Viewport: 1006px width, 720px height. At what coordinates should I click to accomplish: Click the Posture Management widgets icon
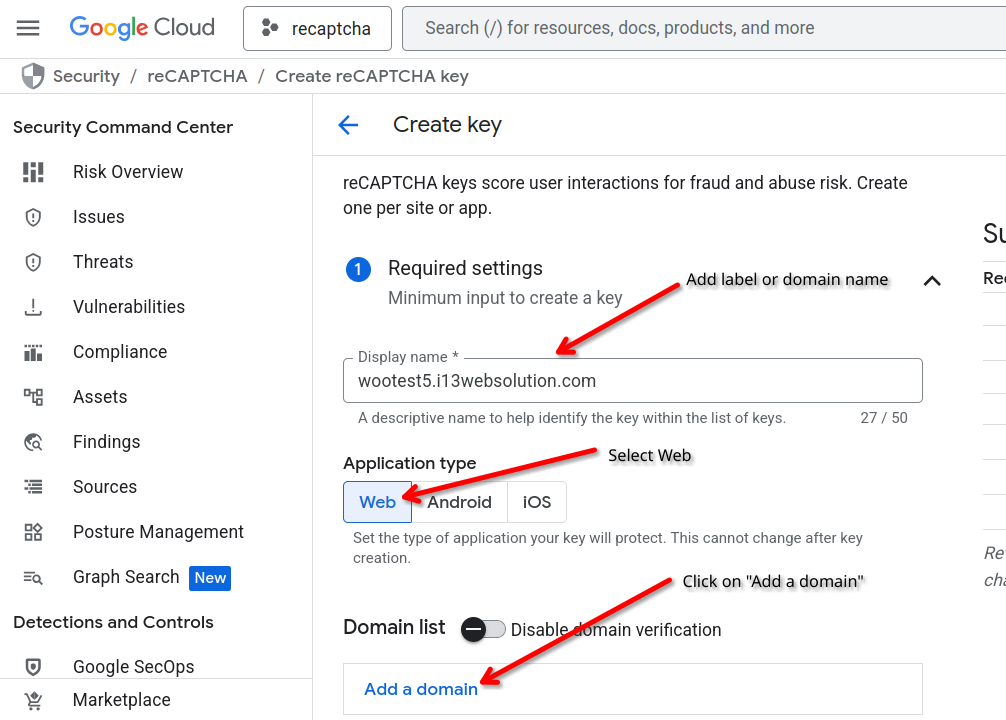click(33, 532)
